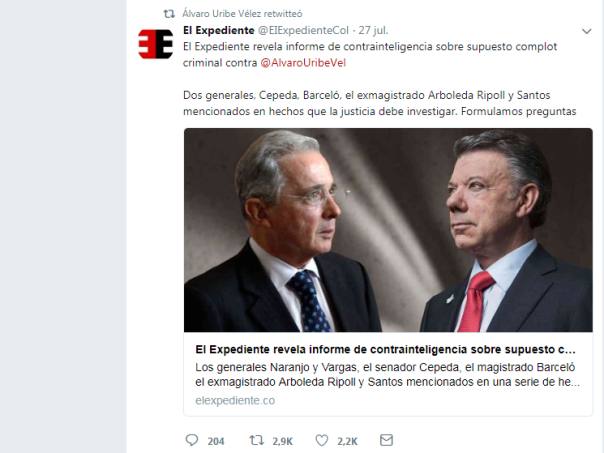Click card description mentioning Naranjo y Vargas
Viewport: 604px width, 453px height.
pos(387,374)
